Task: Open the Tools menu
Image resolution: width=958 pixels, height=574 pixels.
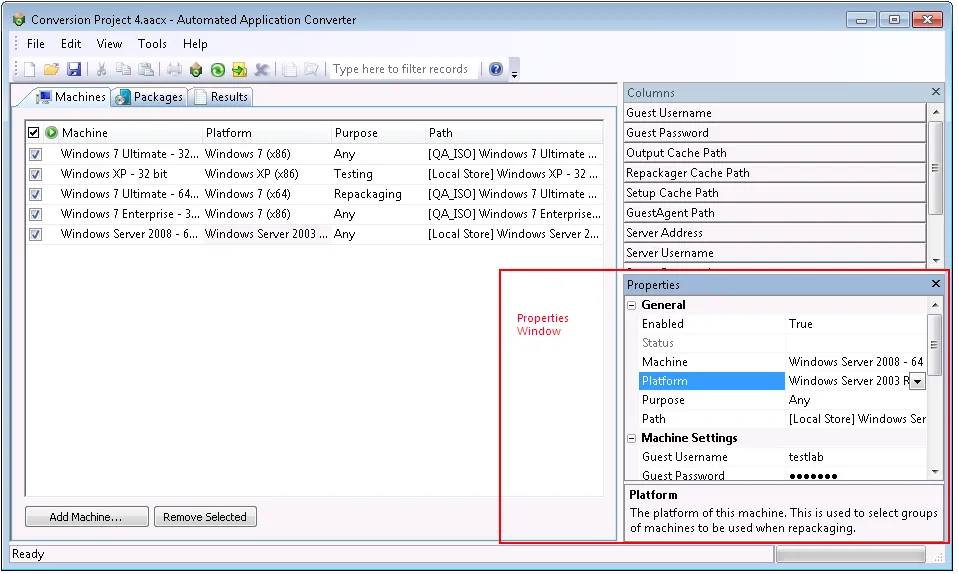Action: click(152, 44)
